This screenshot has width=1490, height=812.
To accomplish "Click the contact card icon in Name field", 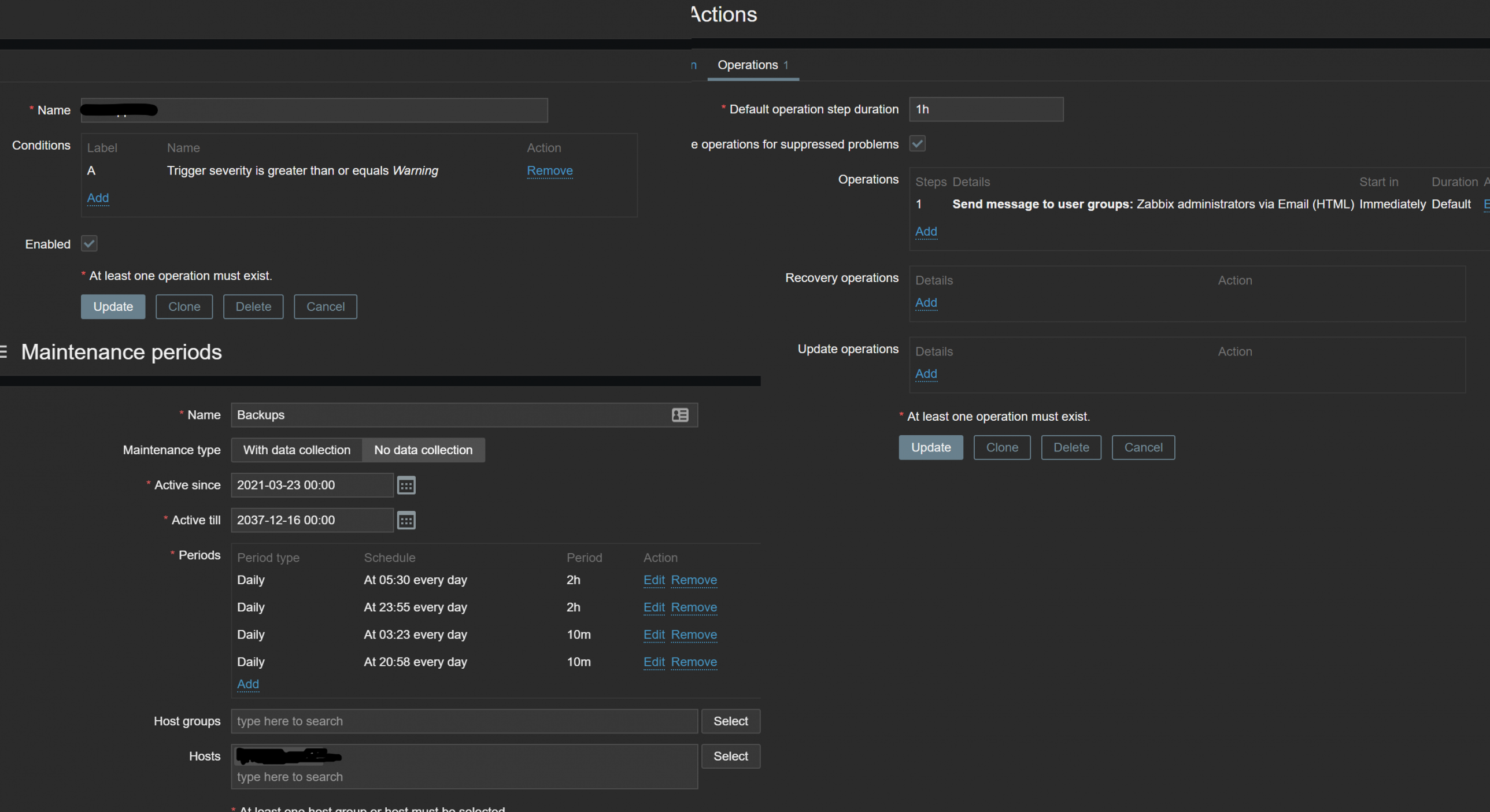I will 679,415.
